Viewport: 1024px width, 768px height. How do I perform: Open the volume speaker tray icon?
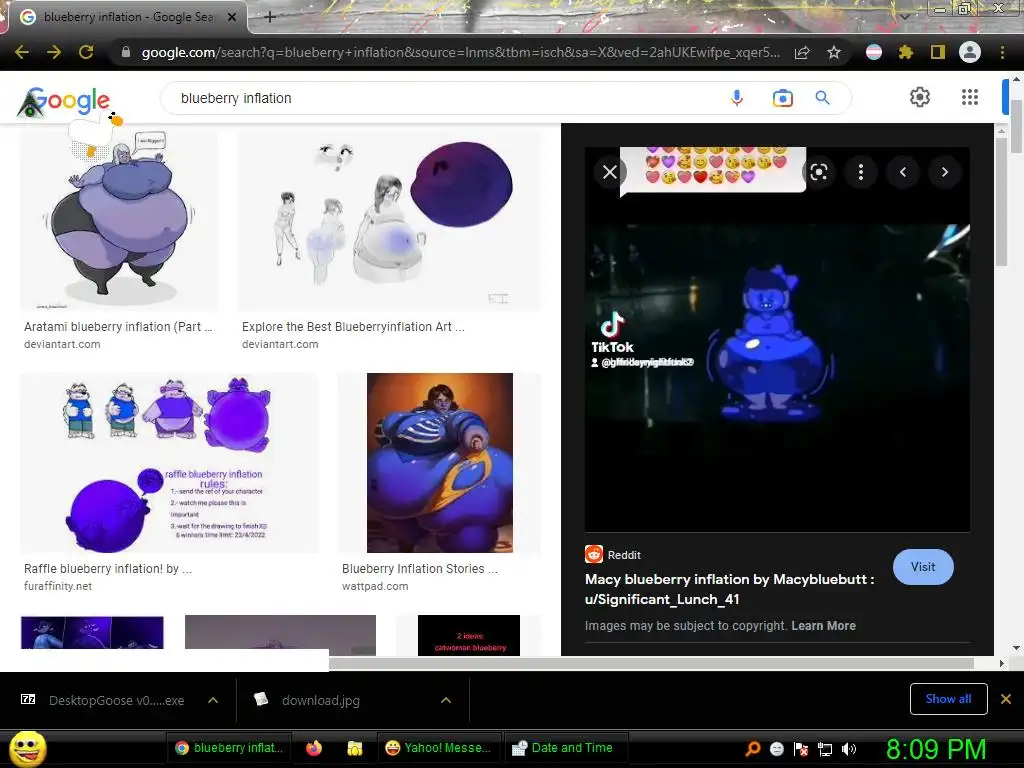[x=849, y=749]
